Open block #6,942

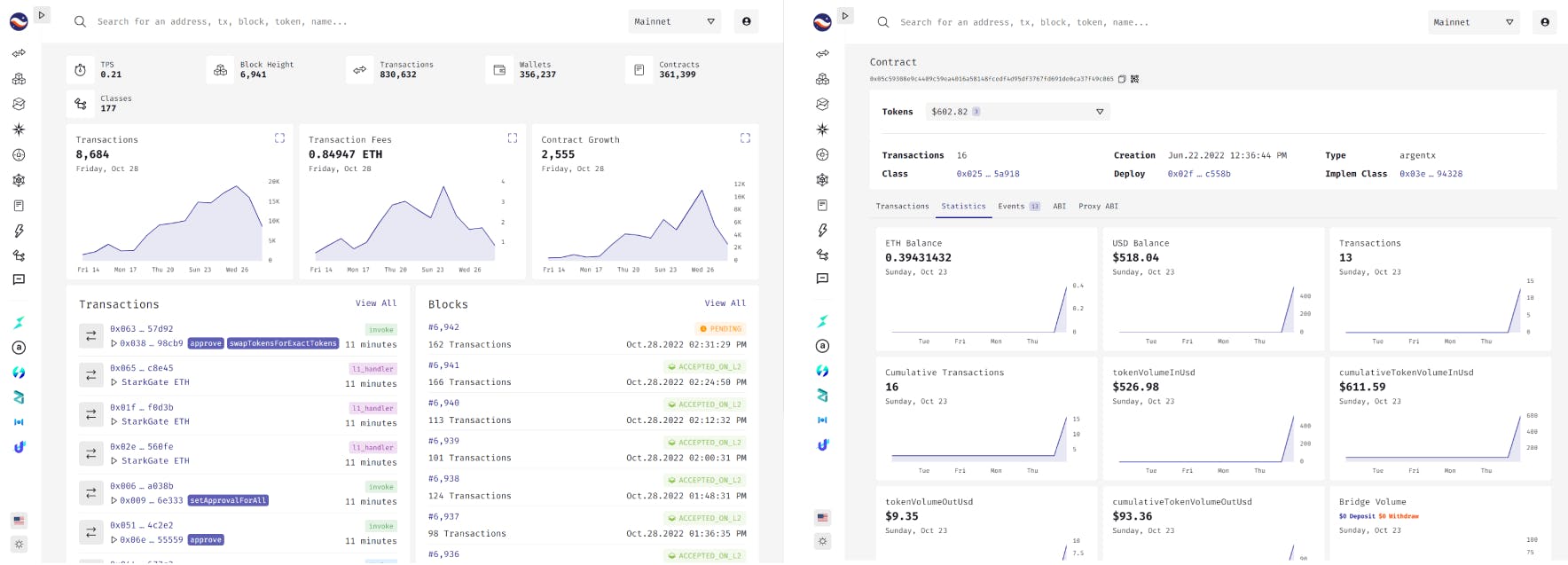pos(443,327)
